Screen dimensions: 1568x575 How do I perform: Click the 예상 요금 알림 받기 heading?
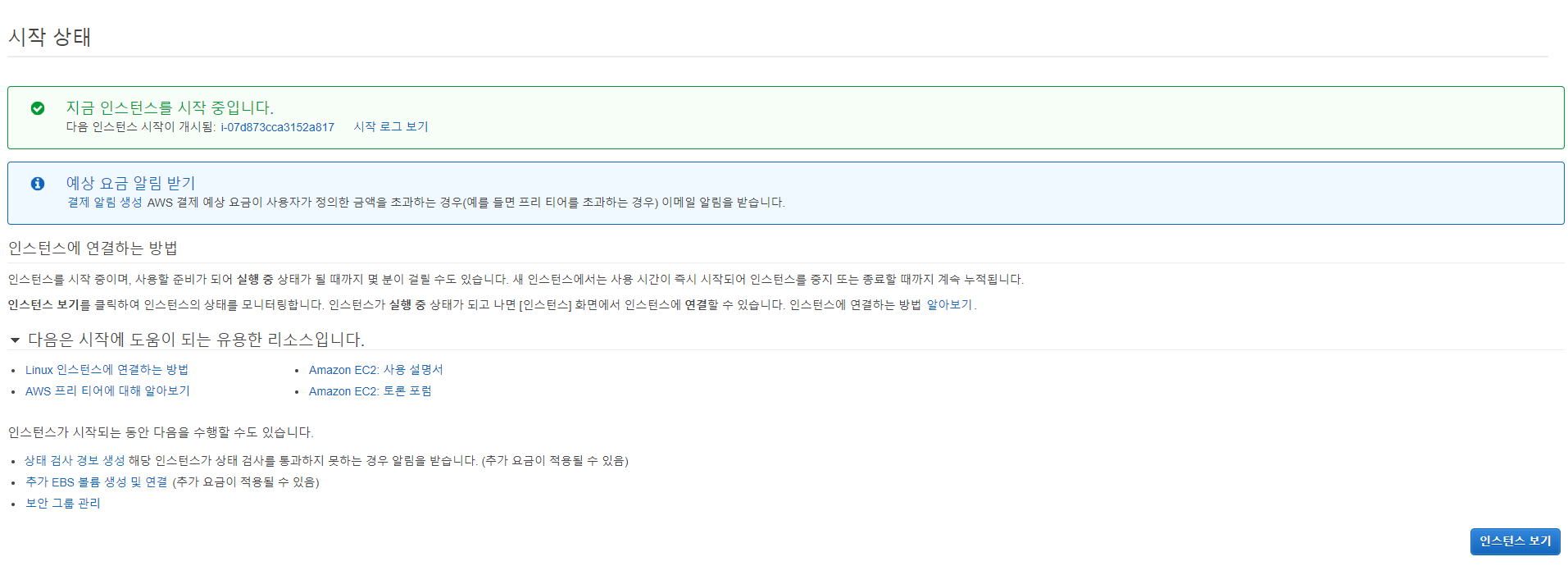(x=130, y=183)
